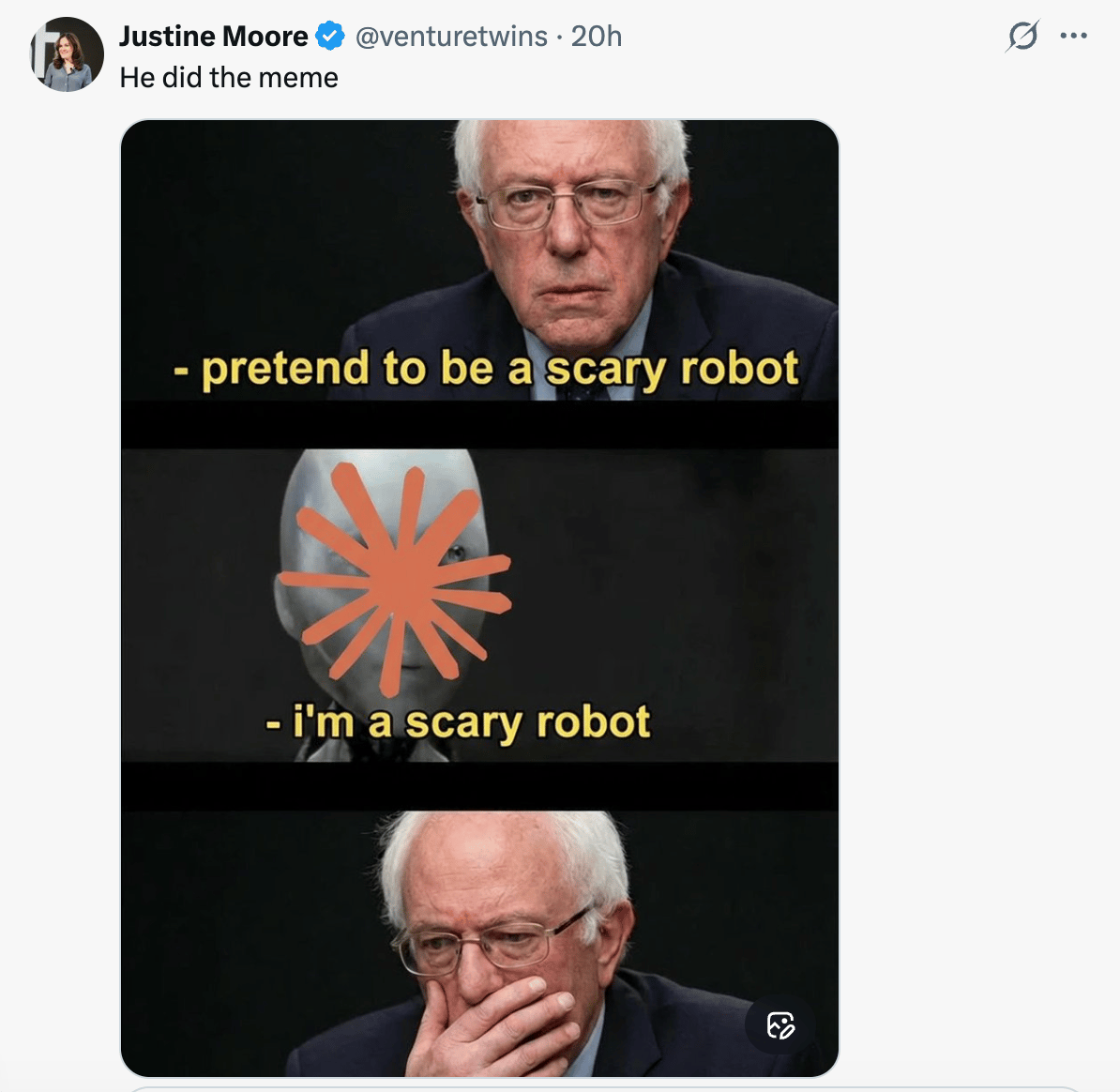The image size is (1120, 1092).
Task: Open Justine Moore's profile avatar
Action: [68, 54]
